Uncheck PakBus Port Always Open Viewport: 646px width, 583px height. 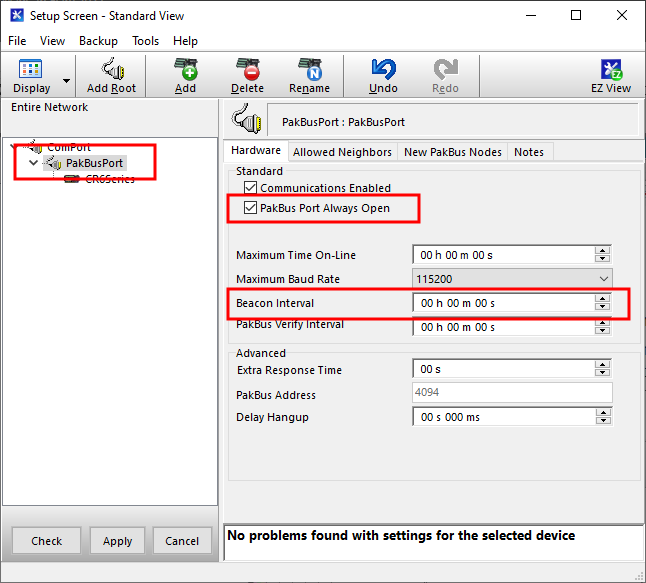[x=251, y=208]
